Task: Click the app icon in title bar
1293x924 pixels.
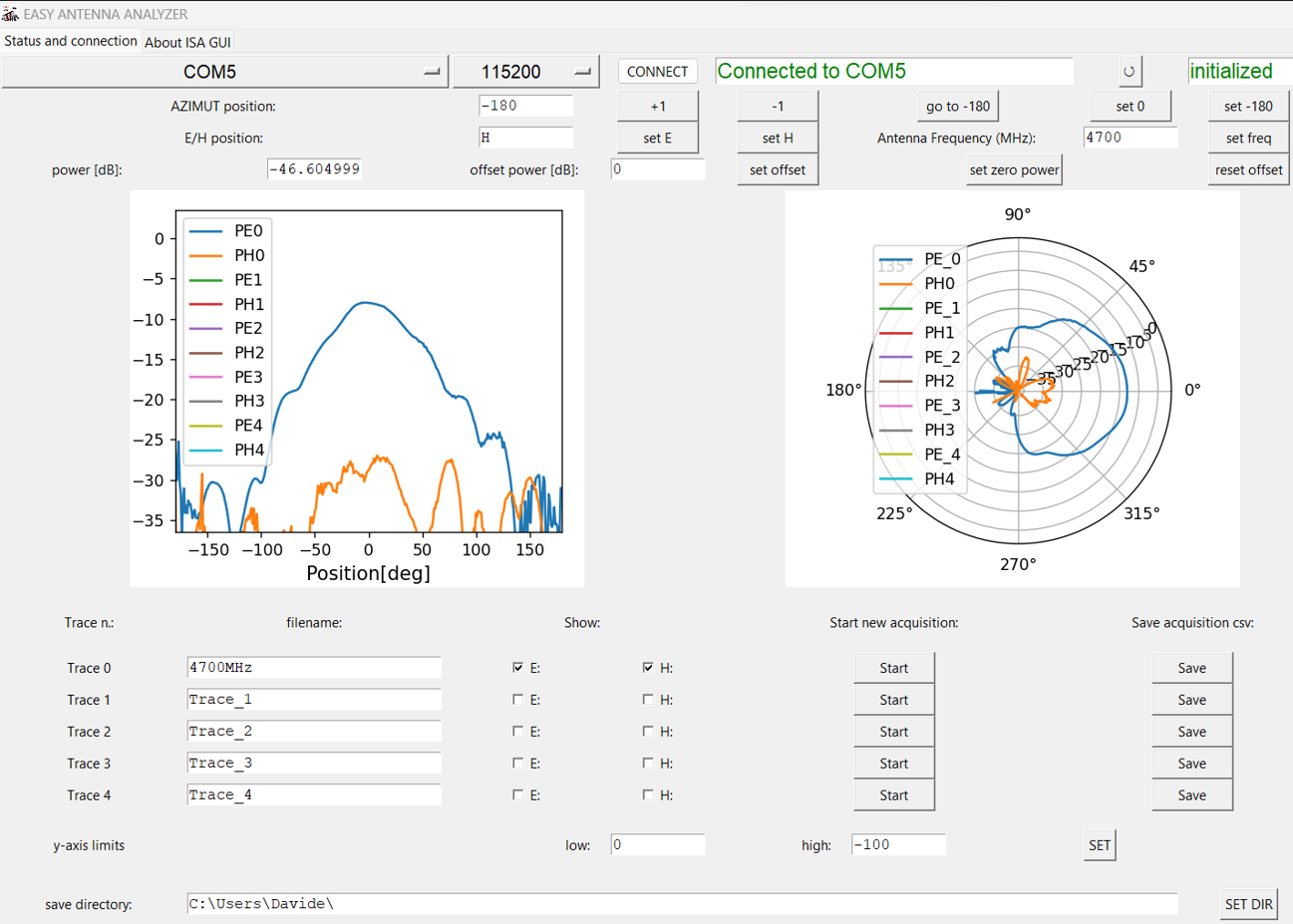Action: tap(10, 14)
